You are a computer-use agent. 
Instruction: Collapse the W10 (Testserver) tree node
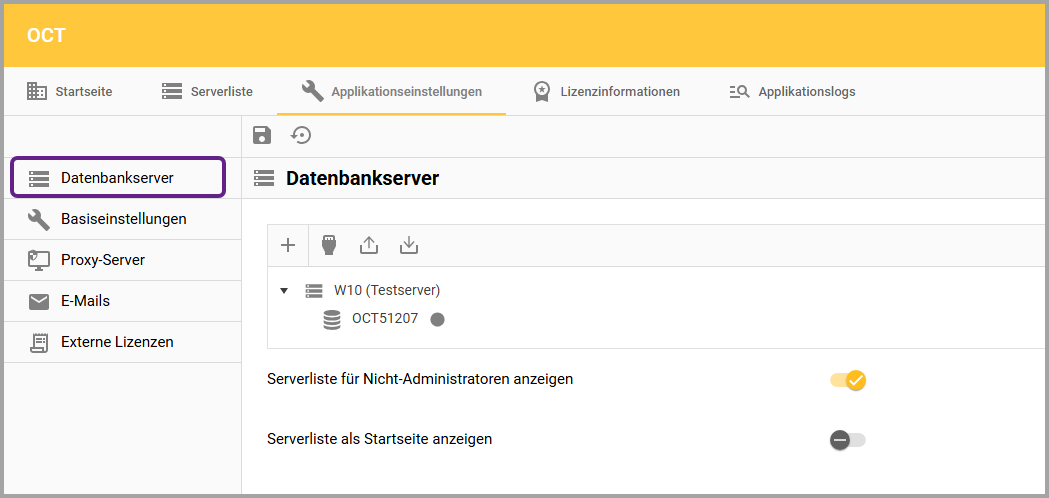(284, 291)
